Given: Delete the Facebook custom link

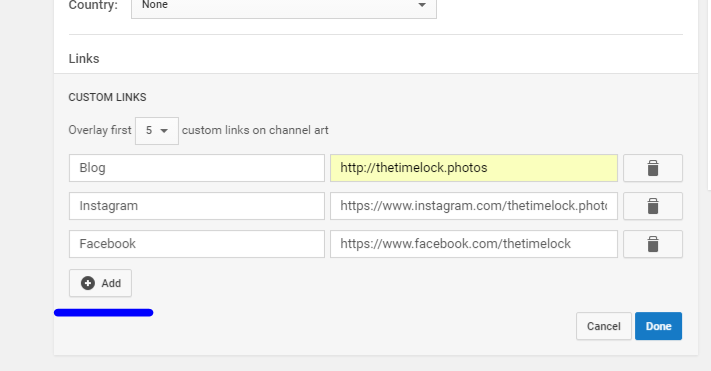Looking at the screenshot, I should click(x=653, y=244).
